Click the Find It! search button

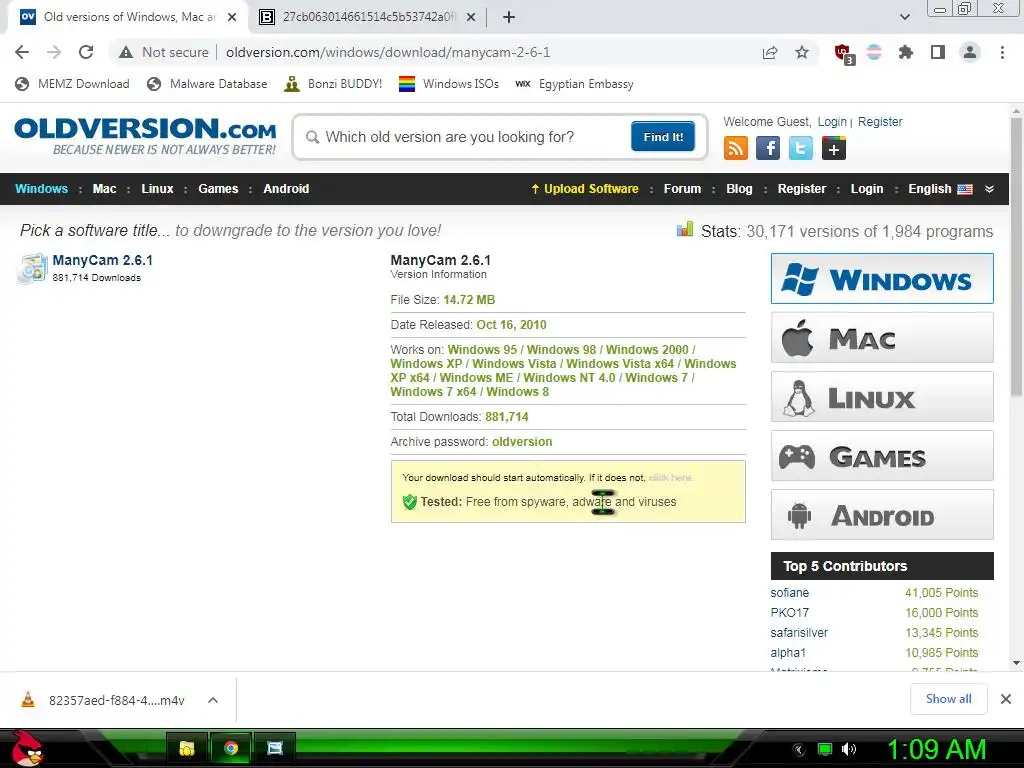click(x=663, y=136)
